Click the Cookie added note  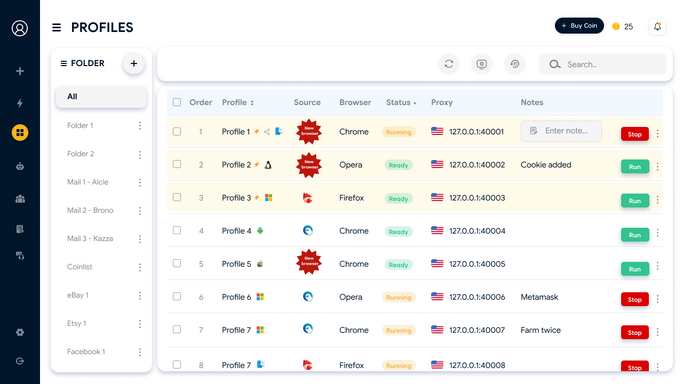point(546,165)
